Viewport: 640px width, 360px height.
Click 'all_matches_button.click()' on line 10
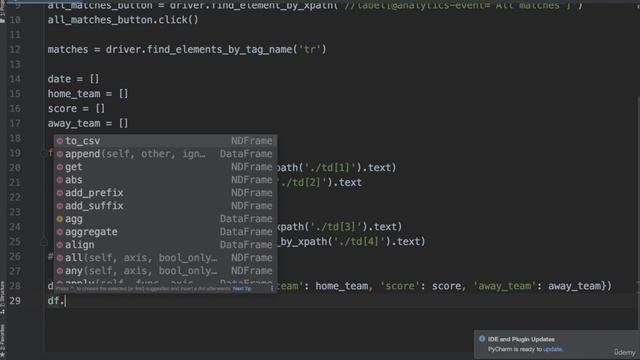coord(123,20)
